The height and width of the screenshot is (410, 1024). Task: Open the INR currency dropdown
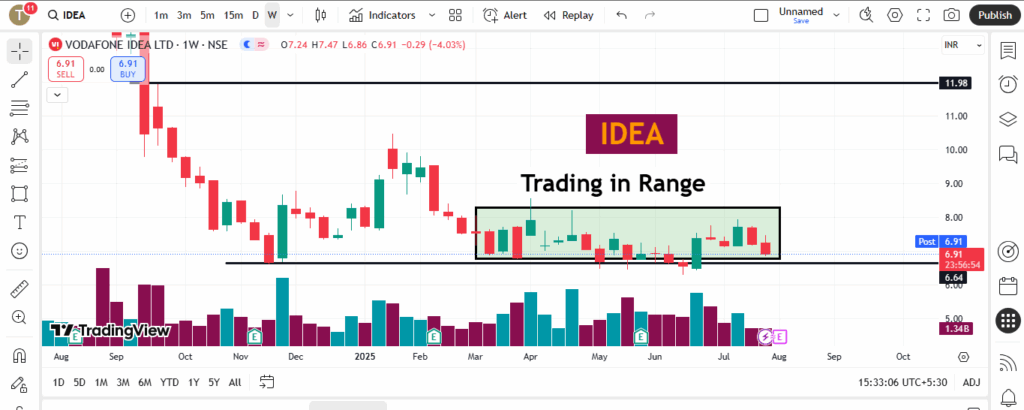coord(963,45)
